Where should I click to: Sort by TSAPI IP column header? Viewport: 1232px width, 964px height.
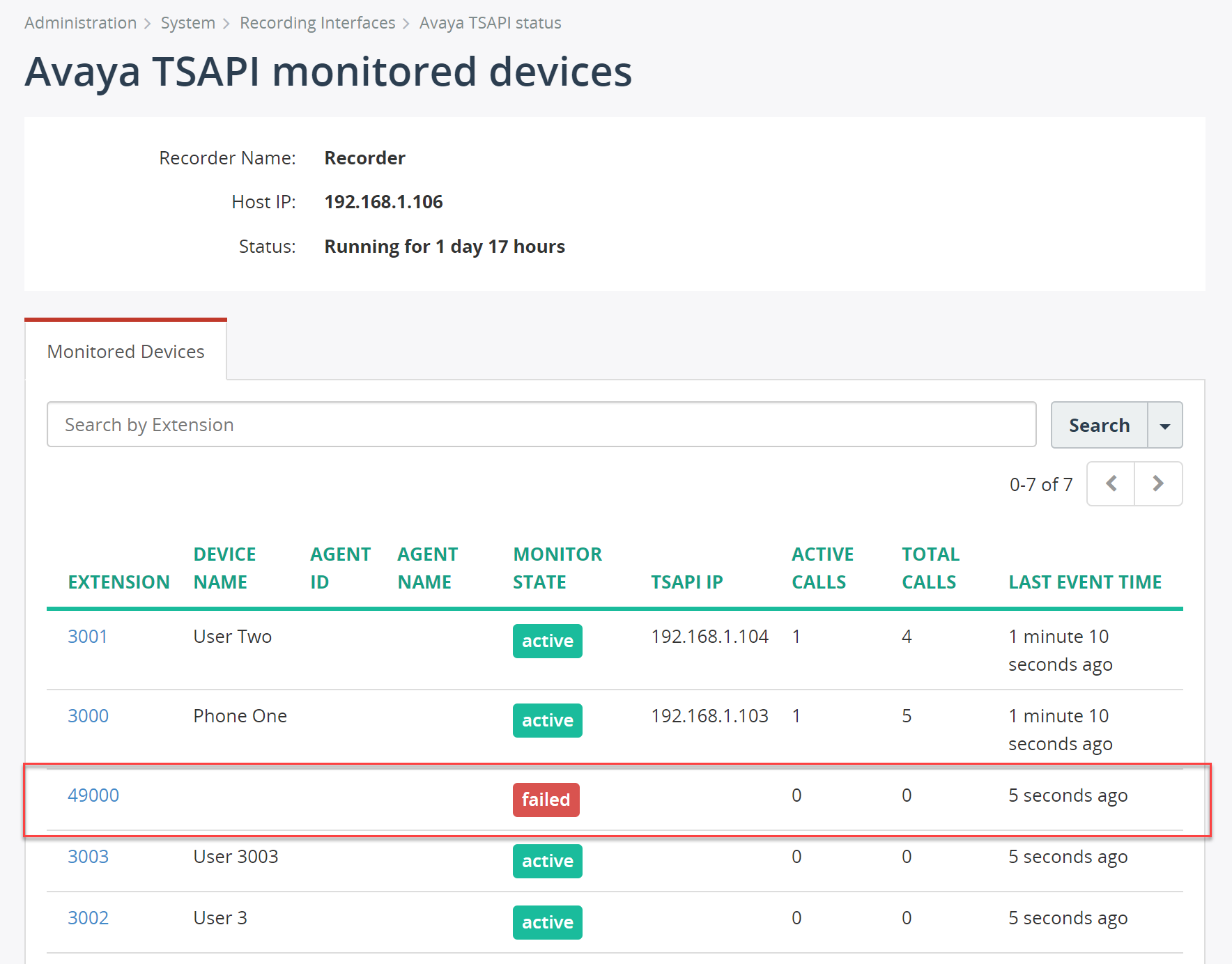[x=687, y=582]
